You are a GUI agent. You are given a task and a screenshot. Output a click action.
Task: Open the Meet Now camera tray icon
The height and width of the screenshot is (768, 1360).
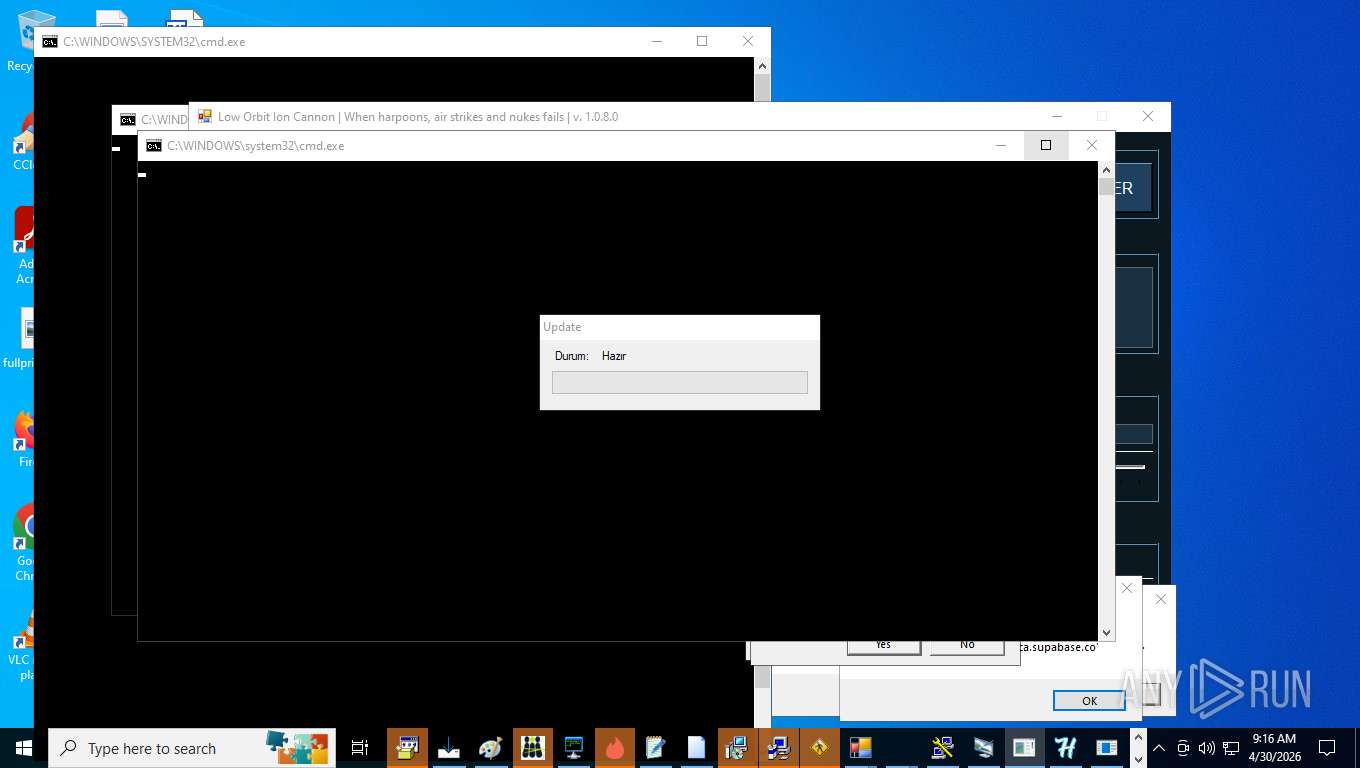[1183, 748]
